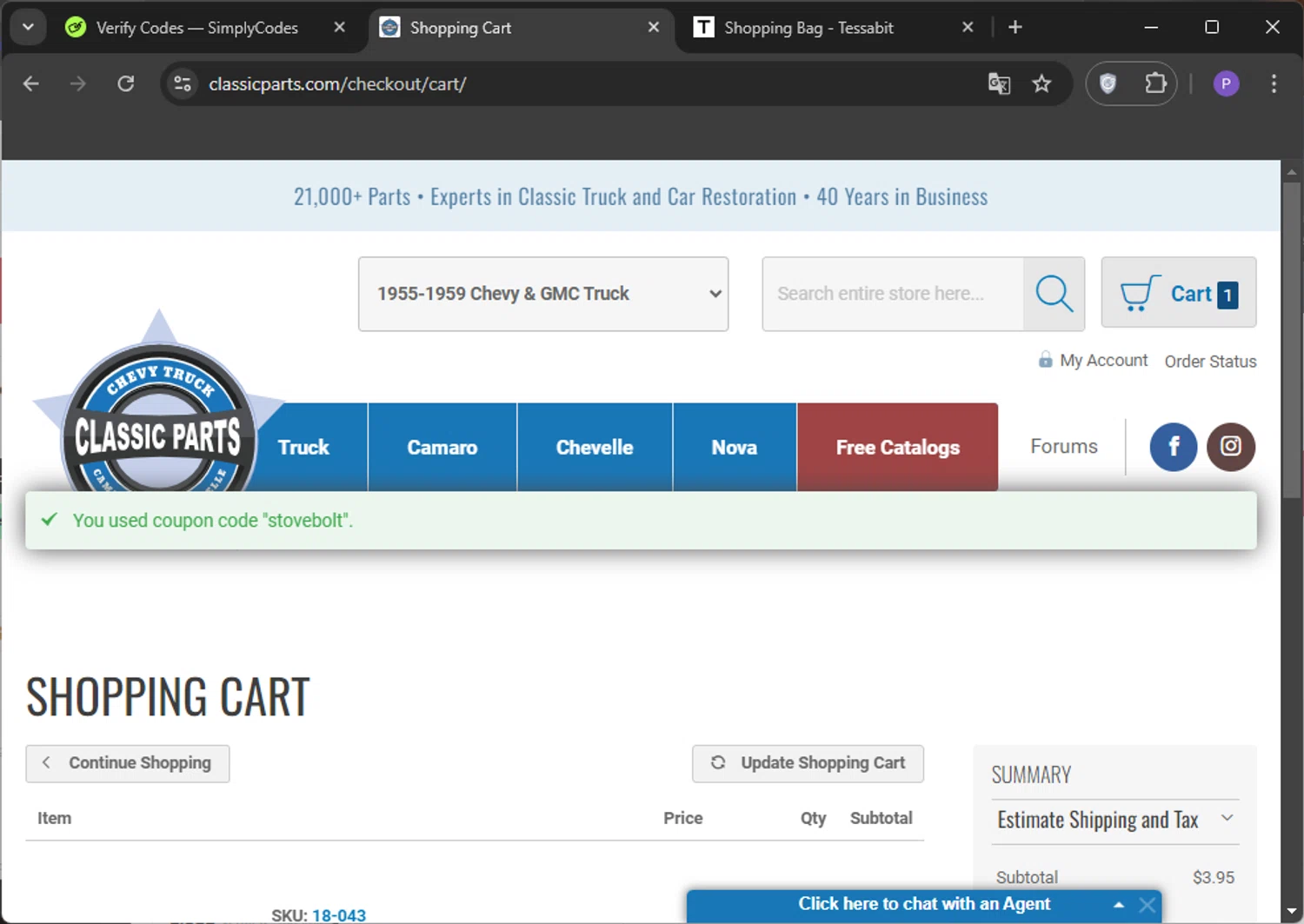
Task: Click Update Shopping Cart button
Action: pos(808,763)
